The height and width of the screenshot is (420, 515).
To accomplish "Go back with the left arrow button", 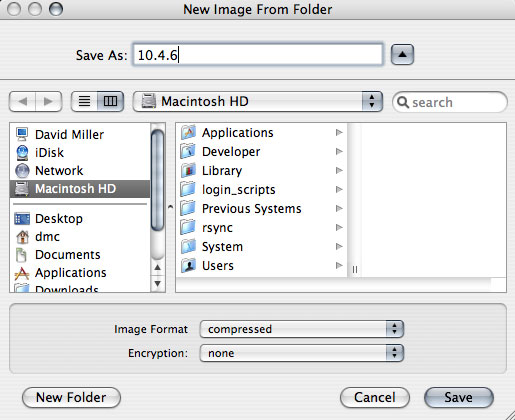I will point(23,101).
